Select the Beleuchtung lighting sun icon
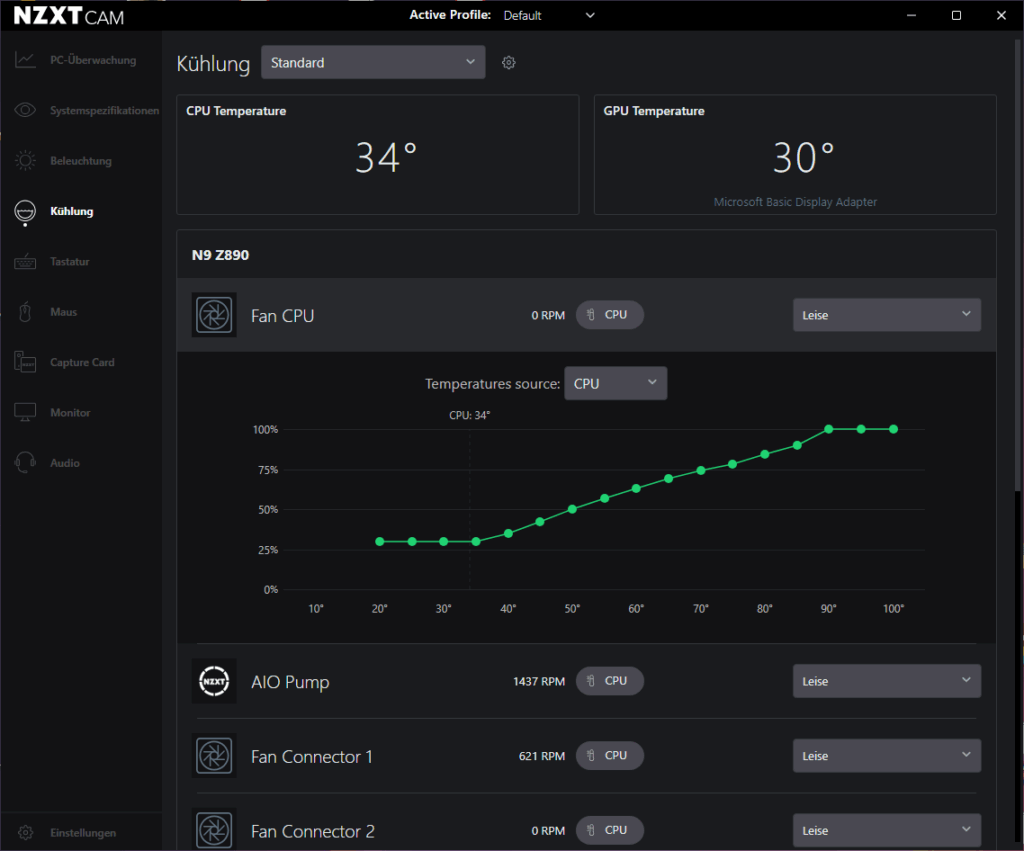Screen dimensions: 1024x851 pyautogui.click(x=26, y=161)
